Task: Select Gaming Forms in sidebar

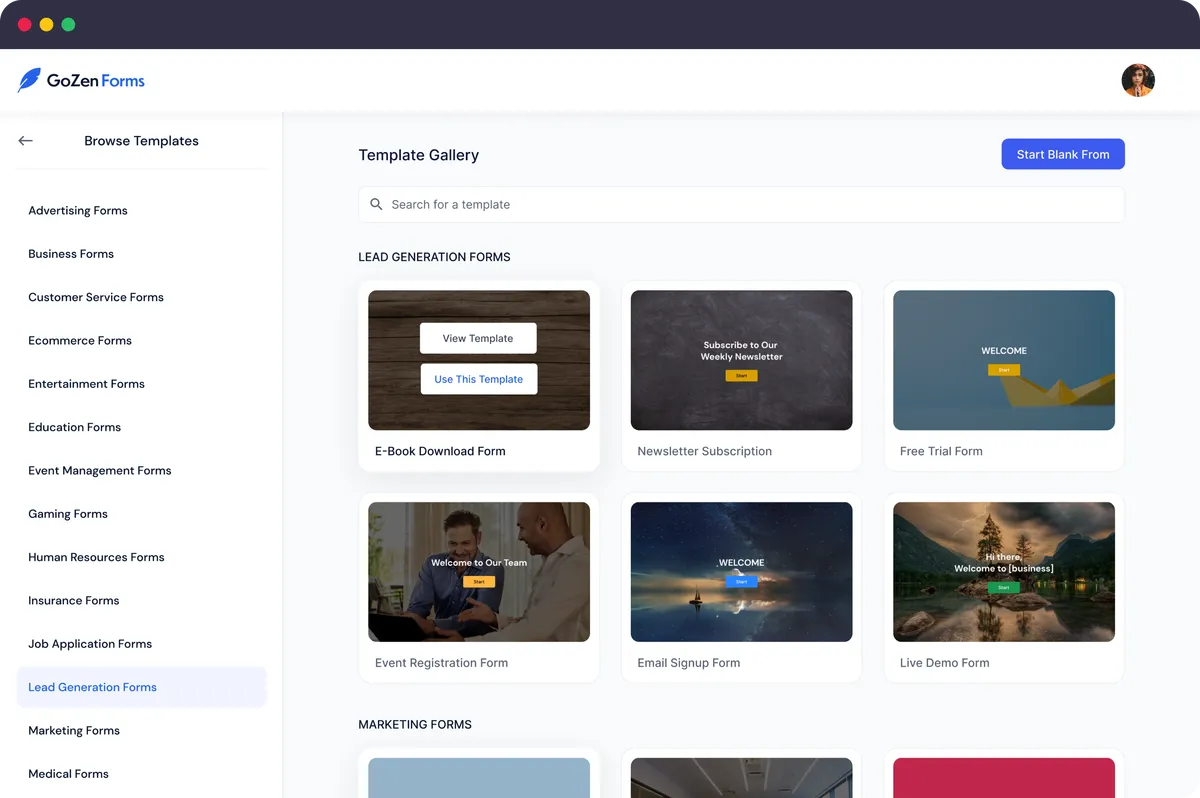Action: (x=68, y=514)
